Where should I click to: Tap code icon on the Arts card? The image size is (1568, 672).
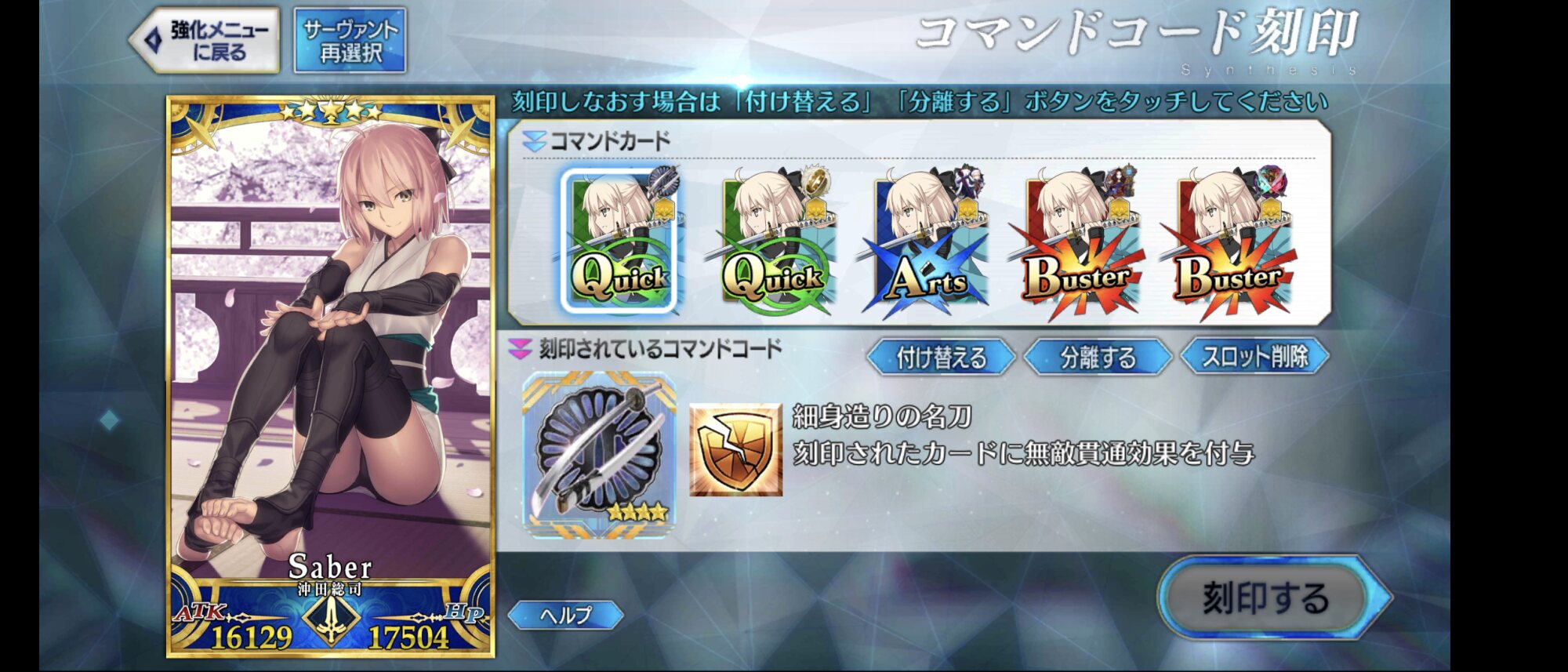967,181
